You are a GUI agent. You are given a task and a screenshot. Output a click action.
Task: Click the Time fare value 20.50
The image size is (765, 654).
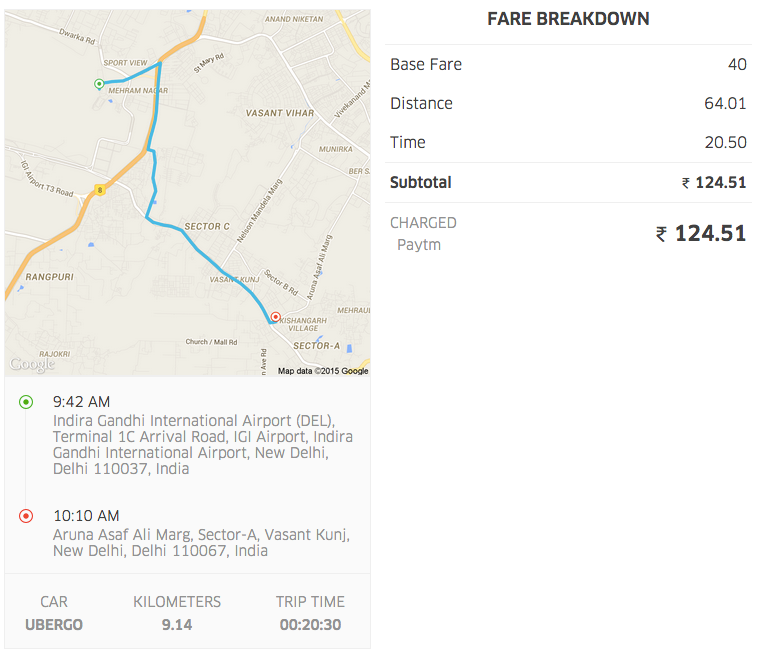pos(725,143)
